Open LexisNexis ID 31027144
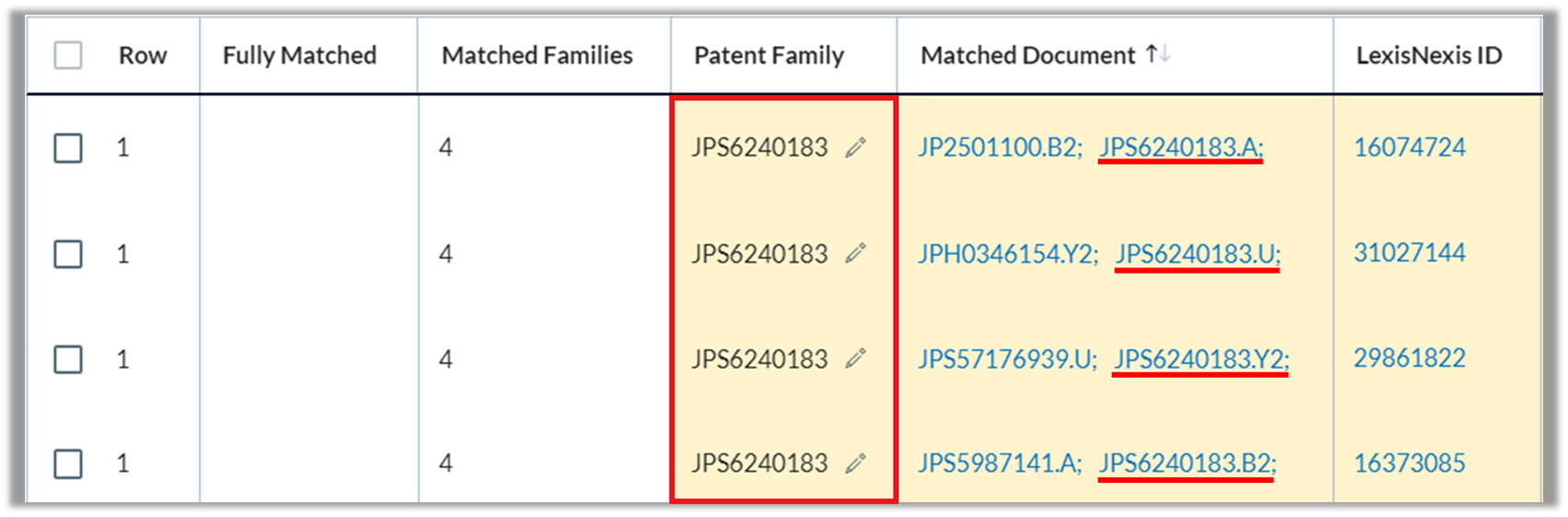 (1410, 253)
